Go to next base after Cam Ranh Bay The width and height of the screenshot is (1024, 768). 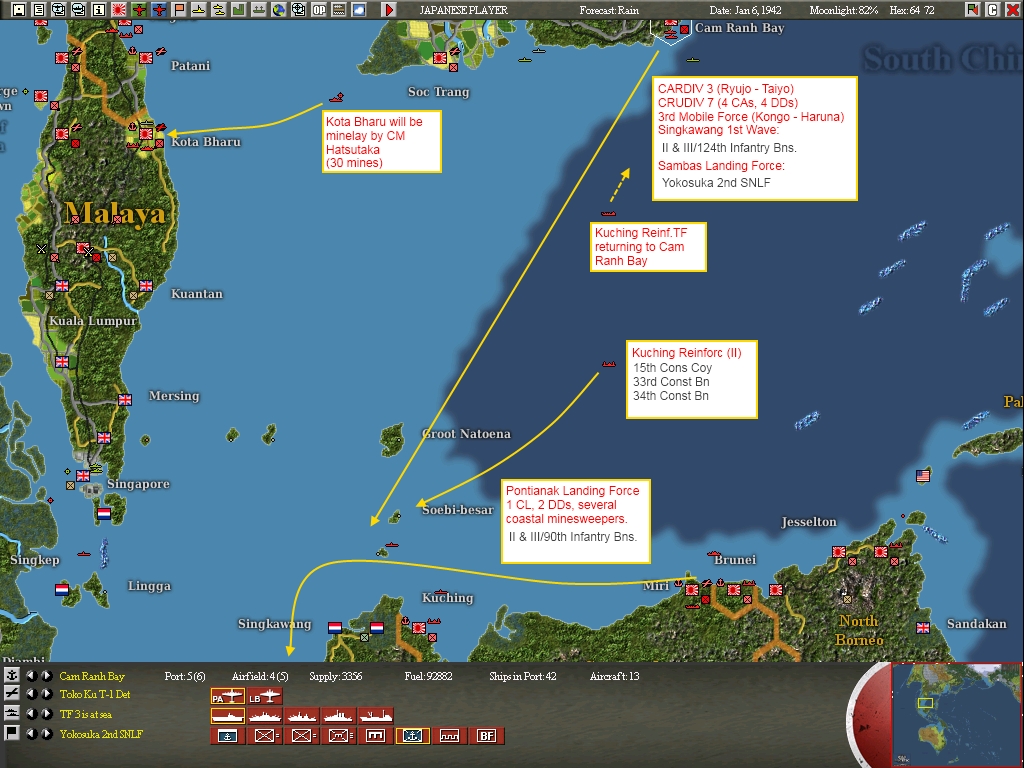tap(46, 676)
